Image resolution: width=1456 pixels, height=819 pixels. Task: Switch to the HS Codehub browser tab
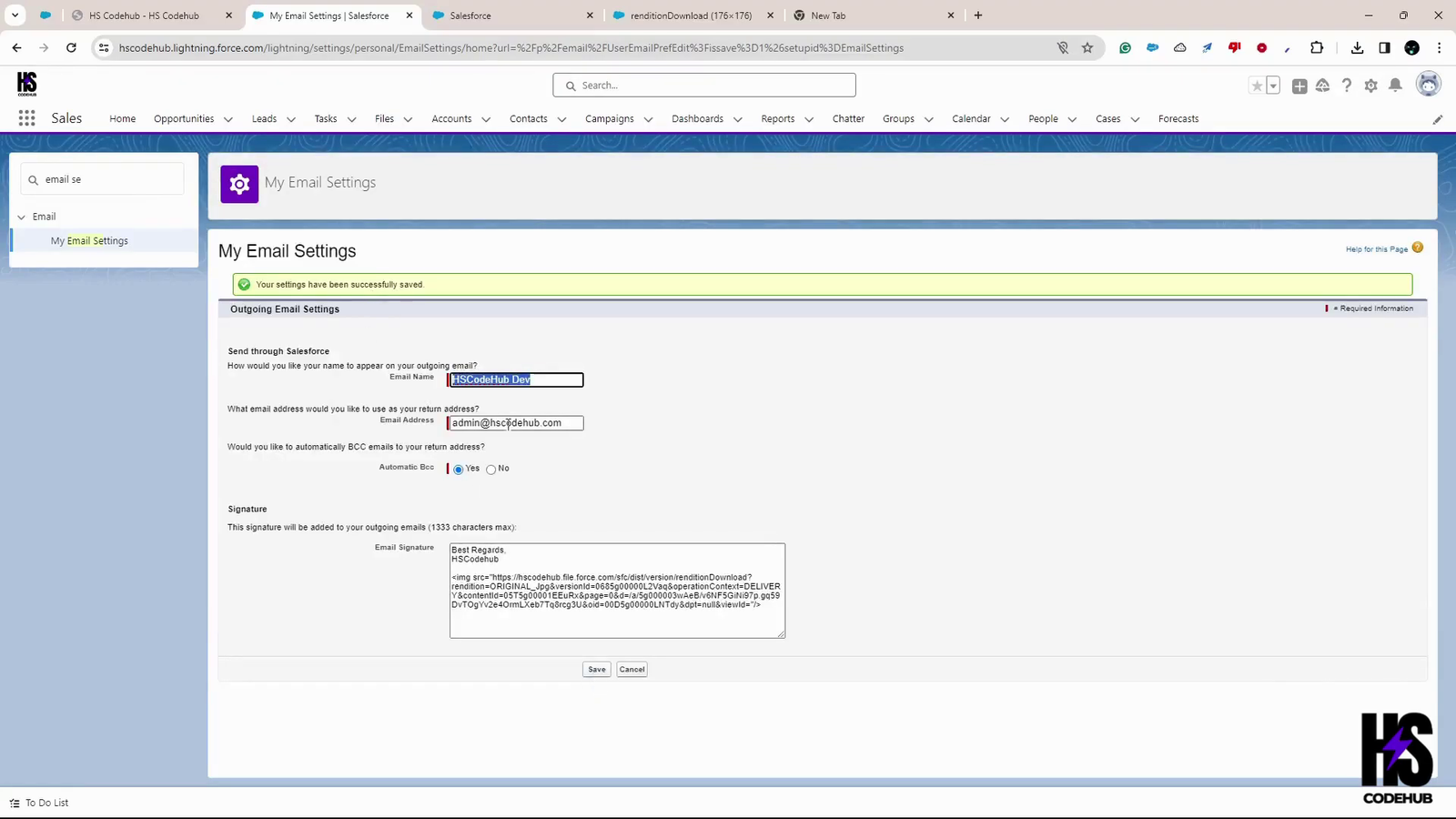[x=151, y=15]
